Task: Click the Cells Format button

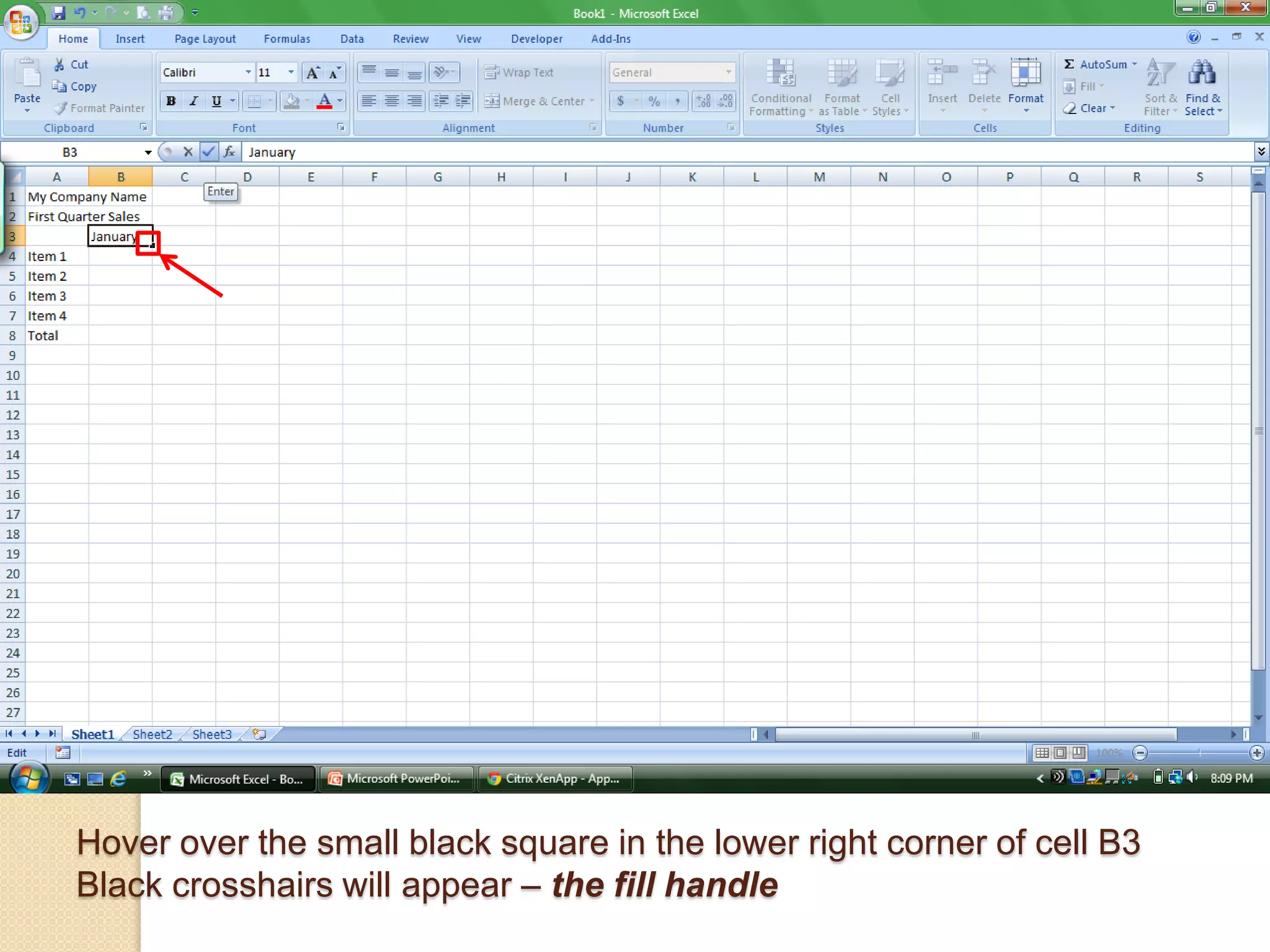Action: [1026, 86]
